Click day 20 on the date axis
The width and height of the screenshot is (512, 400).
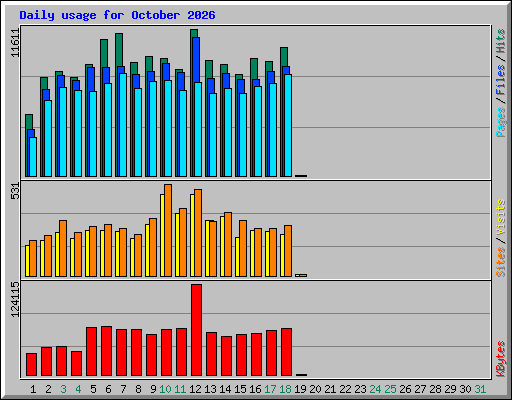pyautogui.click(x=315, y=389)
